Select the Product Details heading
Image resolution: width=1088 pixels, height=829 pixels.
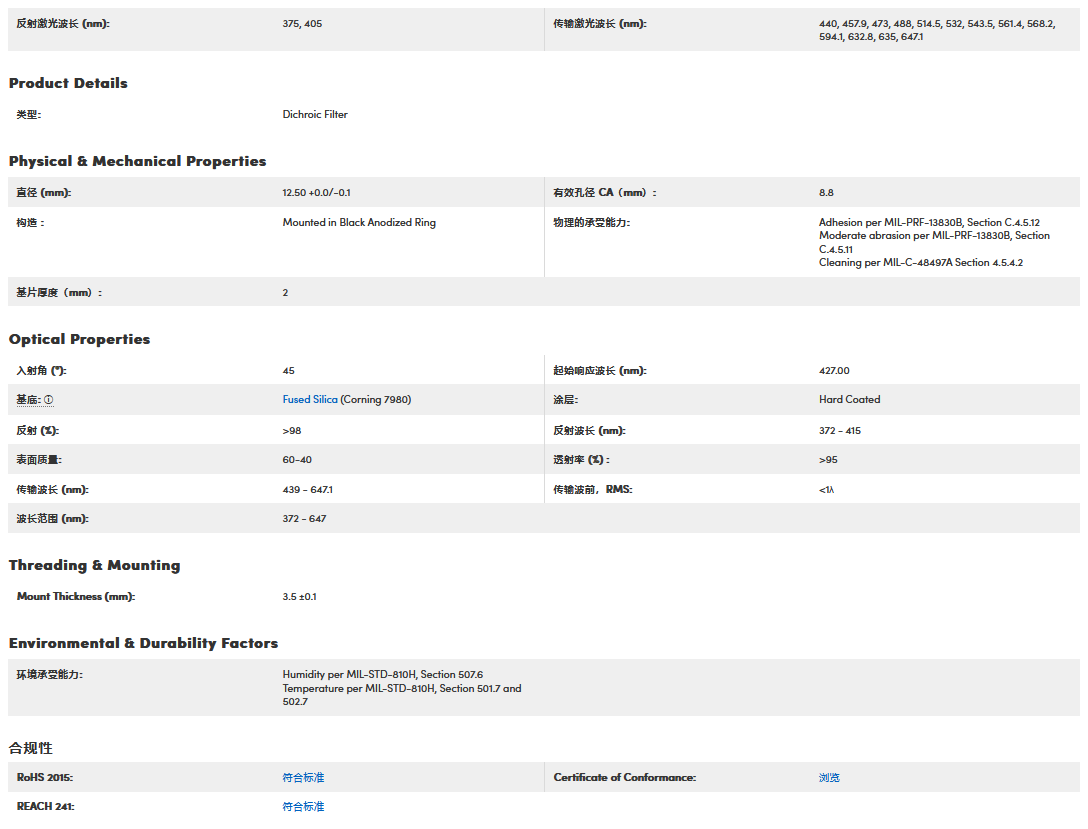pos(68,83)
